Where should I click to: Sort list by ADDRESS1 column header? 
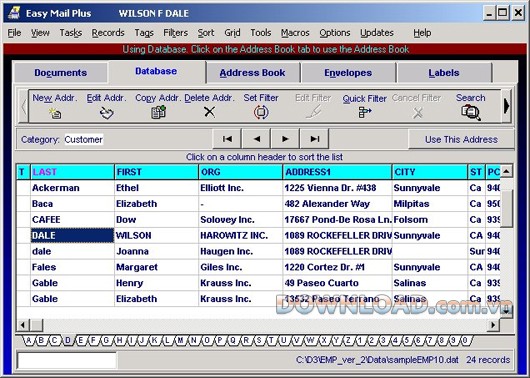point(337,172)
